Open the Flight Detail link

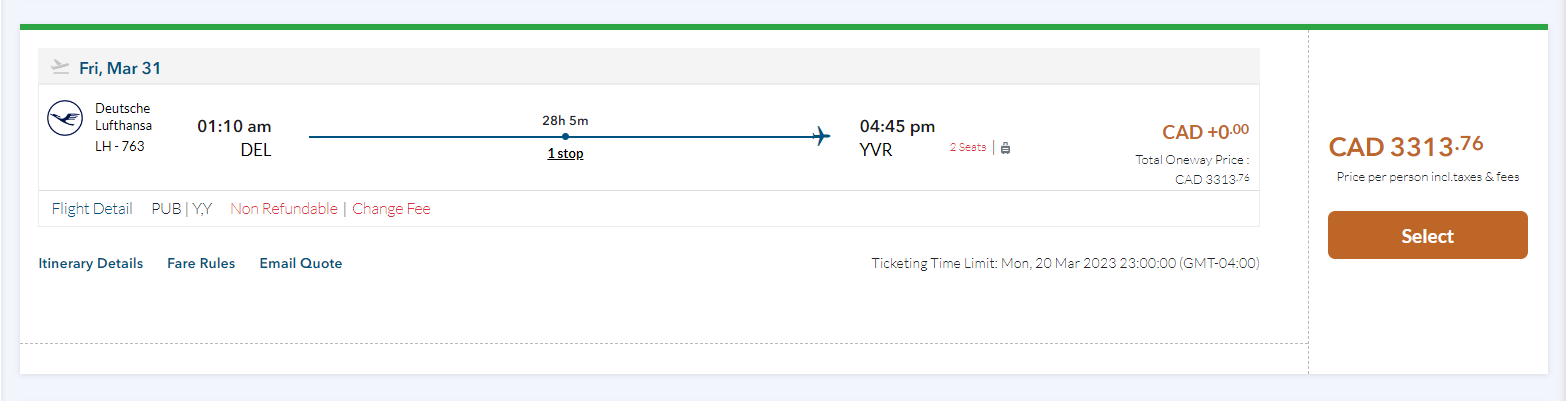92,209
